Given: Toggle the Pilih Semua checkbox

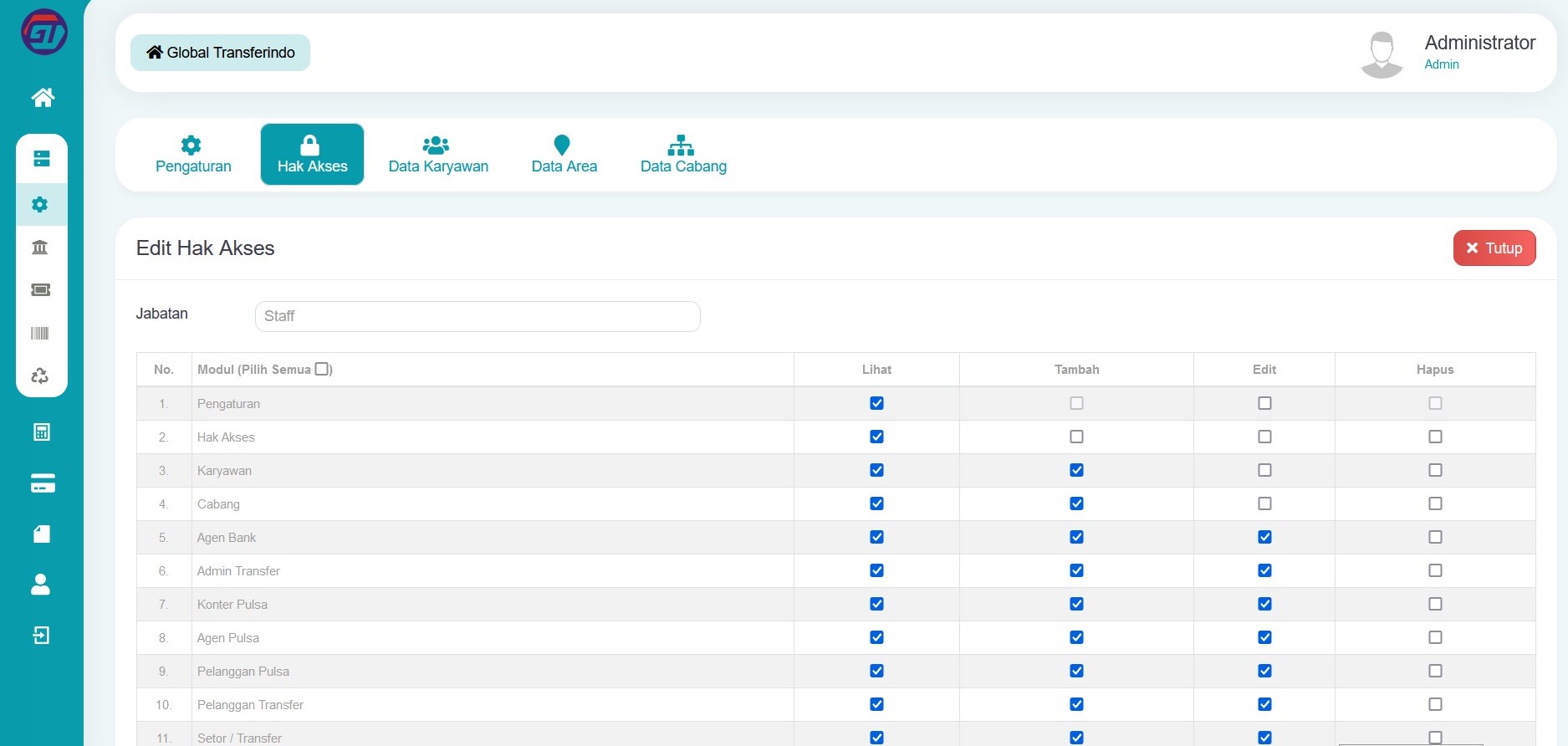Looking at the screenshot, I should 322,369.
